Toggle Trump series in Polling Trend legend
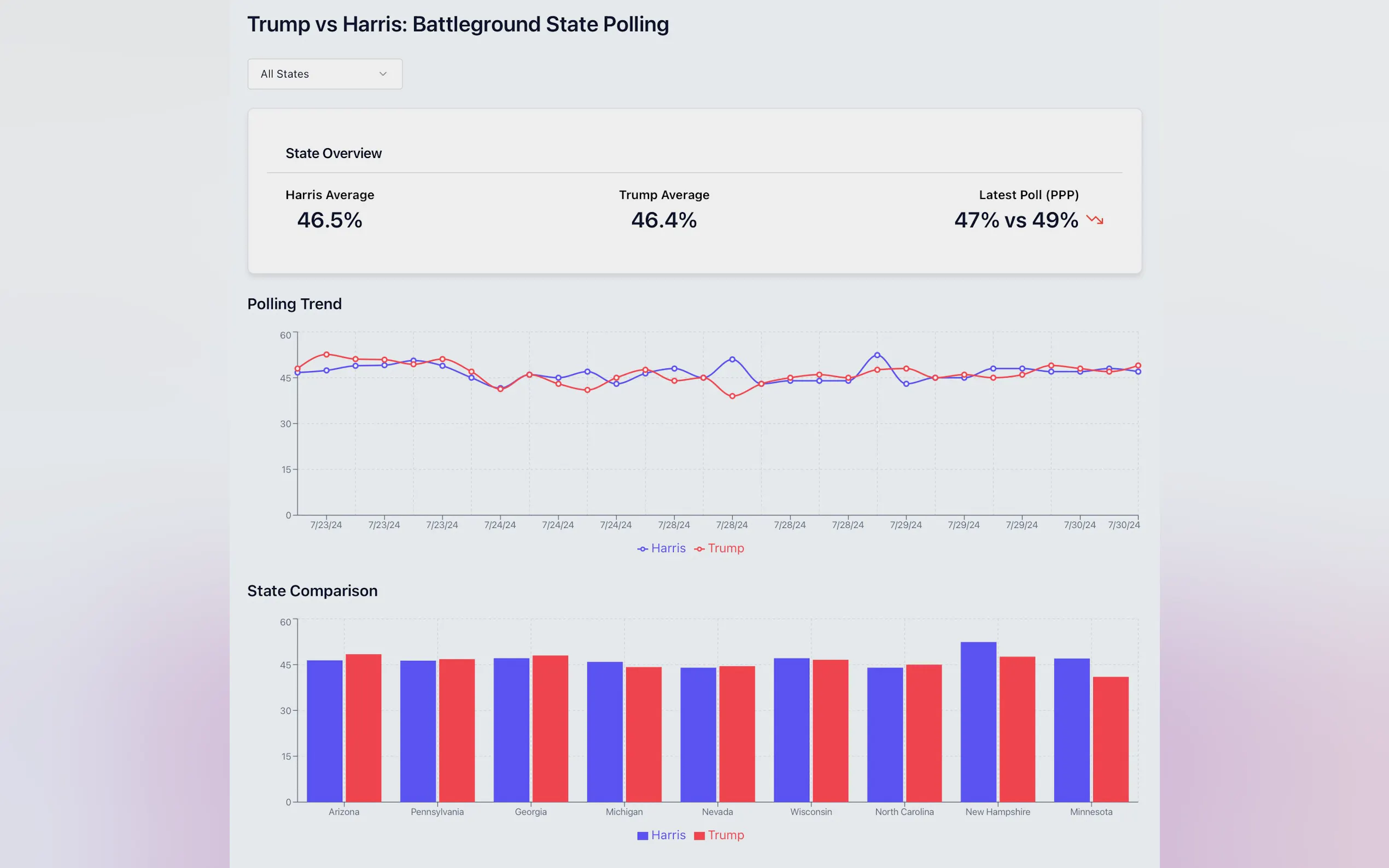The height and width of the screenshot is (868, 1389). point(725,548)
